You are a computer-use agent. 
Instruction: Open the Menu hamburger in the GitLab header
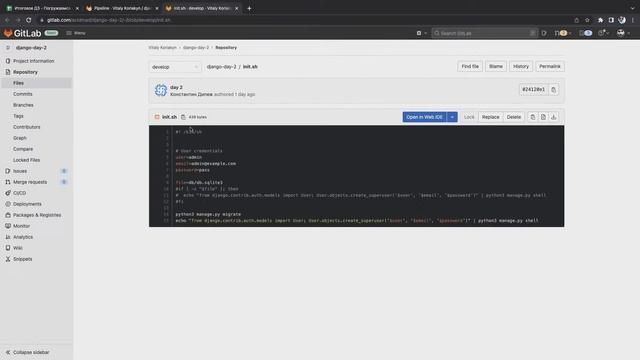point(76,33)
